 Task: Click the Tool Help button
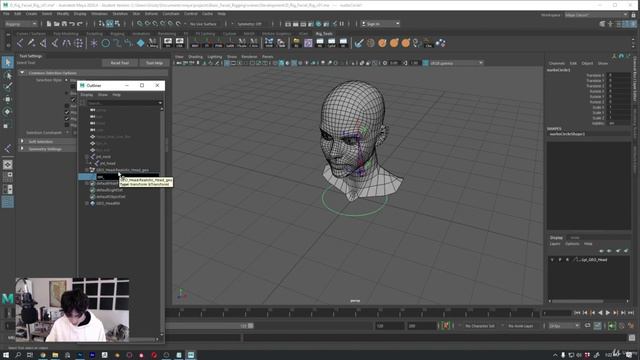[154, 63]
